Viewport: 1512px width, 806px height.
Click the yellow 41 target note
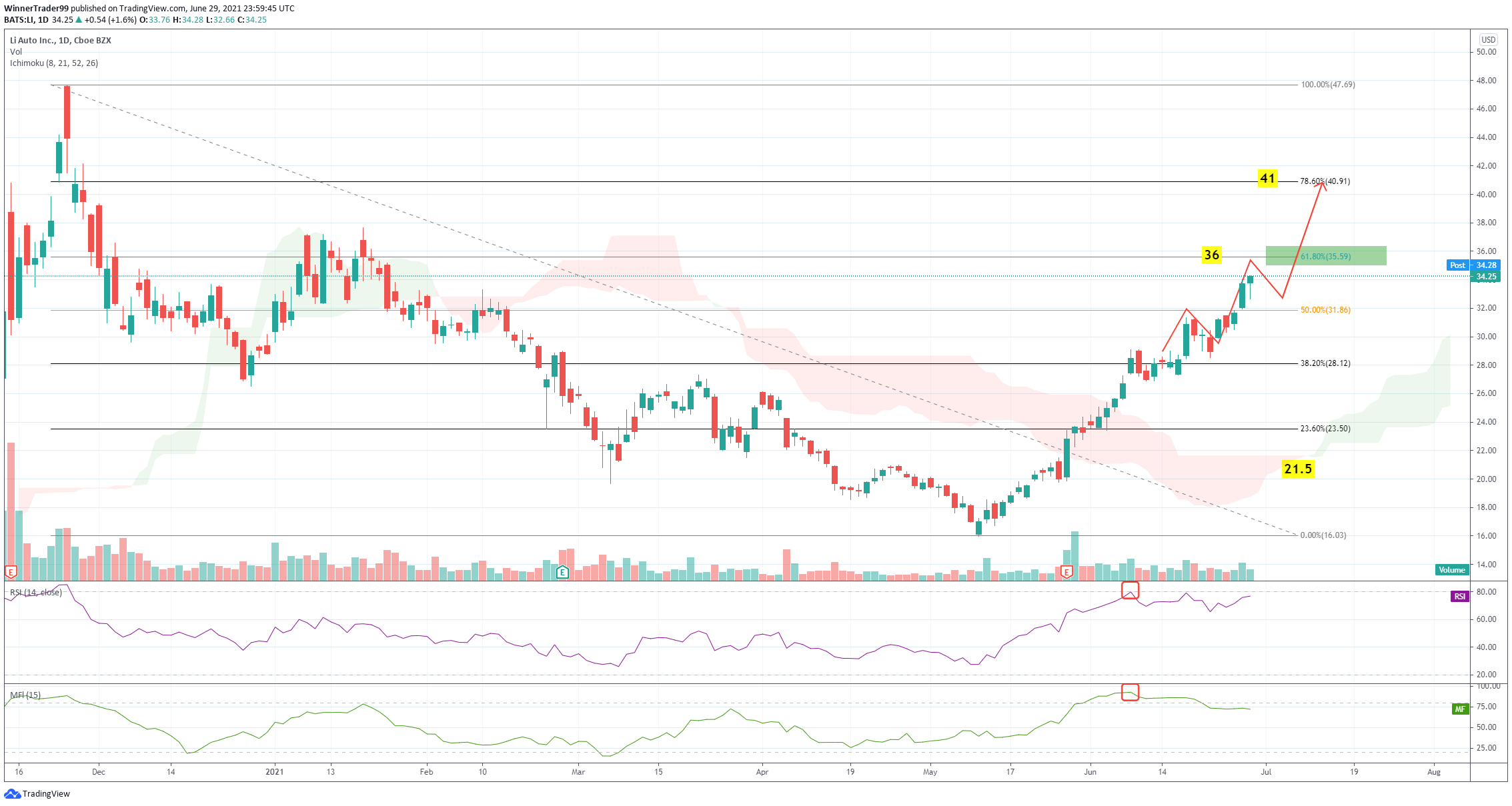click(x=1267, y=179)
